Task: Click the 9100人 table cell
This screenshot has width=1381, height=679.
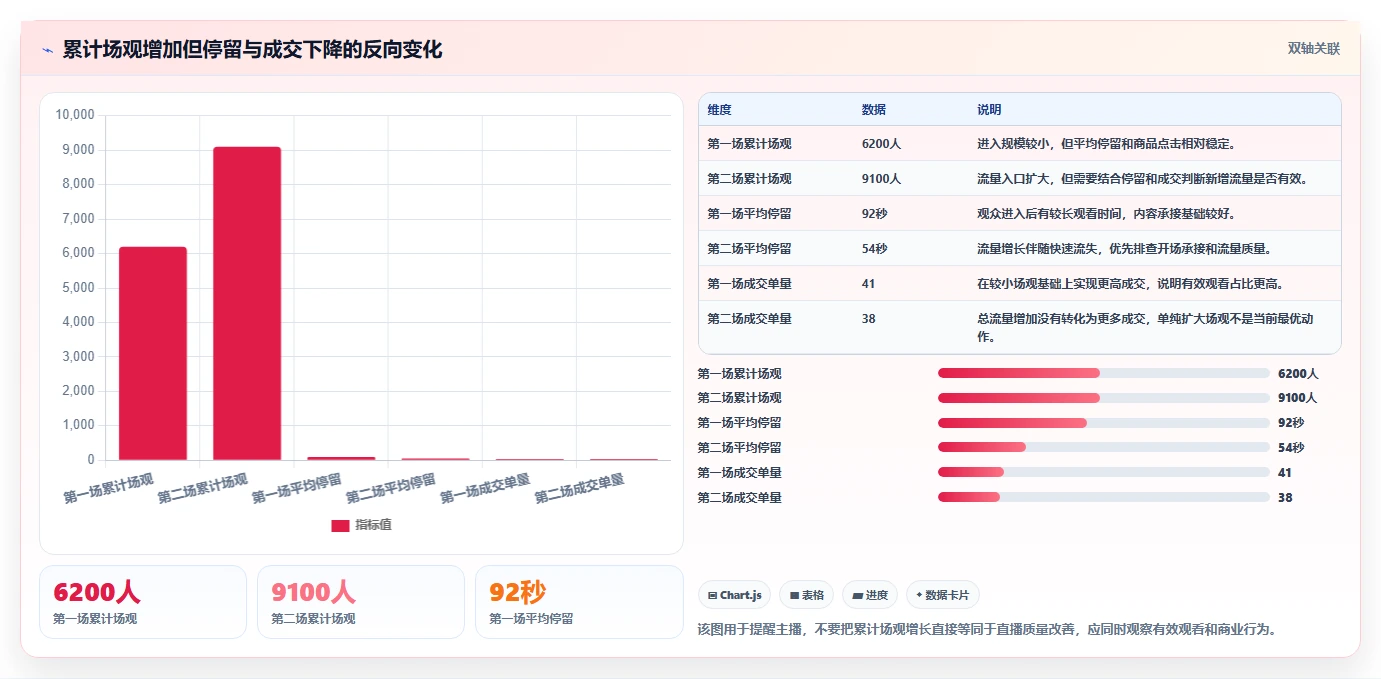Action: coord(881,179)
